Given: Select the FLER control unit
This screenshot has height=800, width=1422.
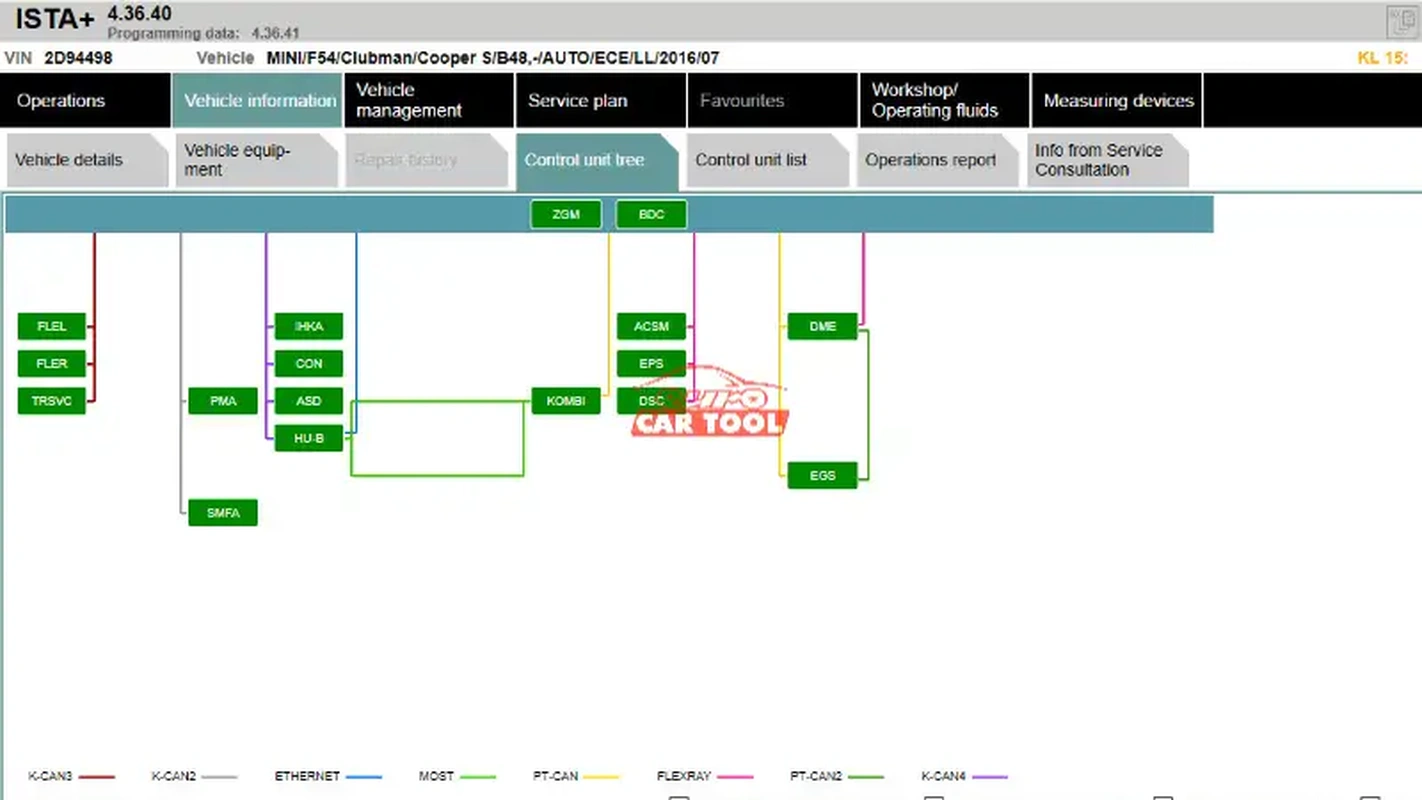Looking at the screenshot, I should click(x=52, y=363).
